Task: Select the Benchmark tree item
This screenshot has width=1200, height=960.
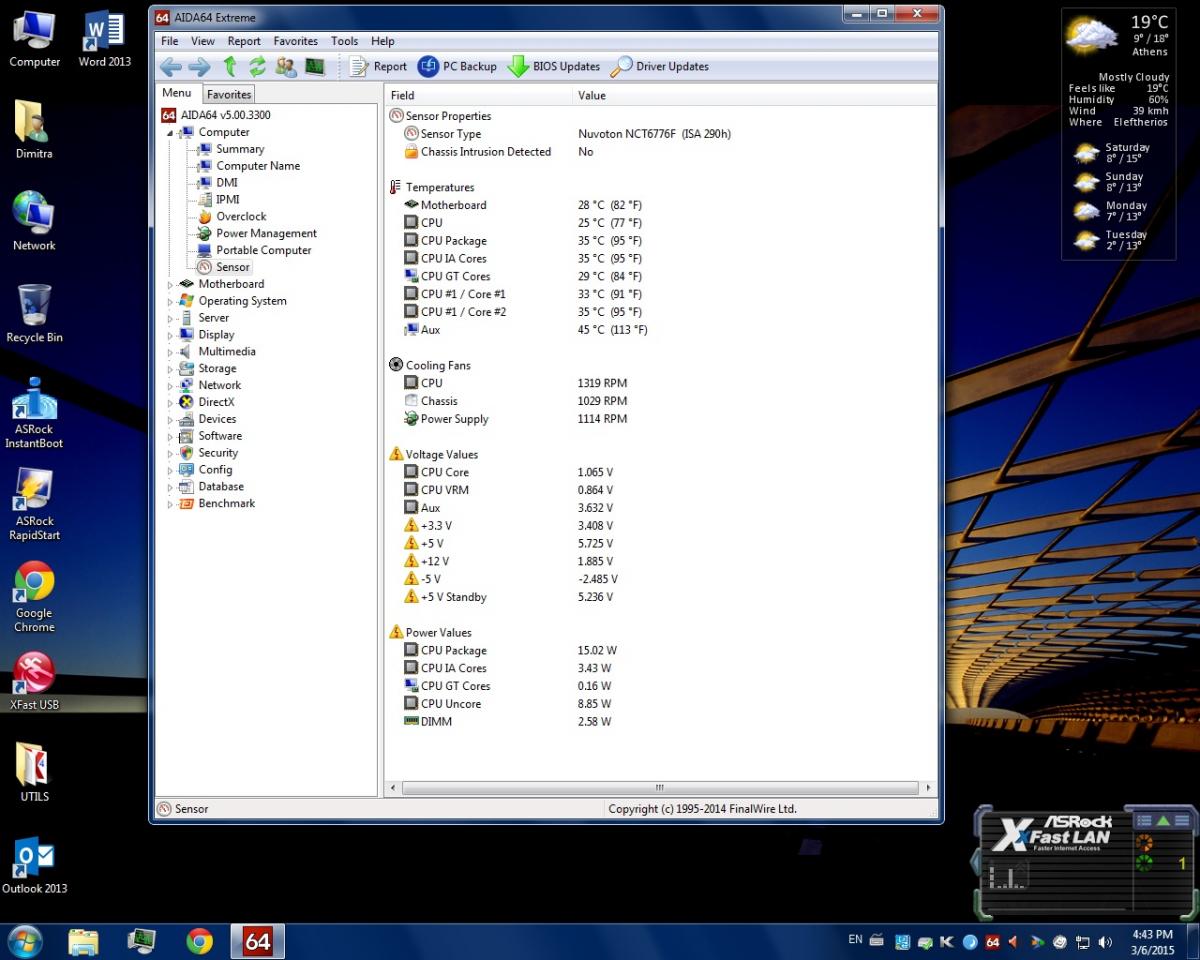Action: (x=227, y=504)
